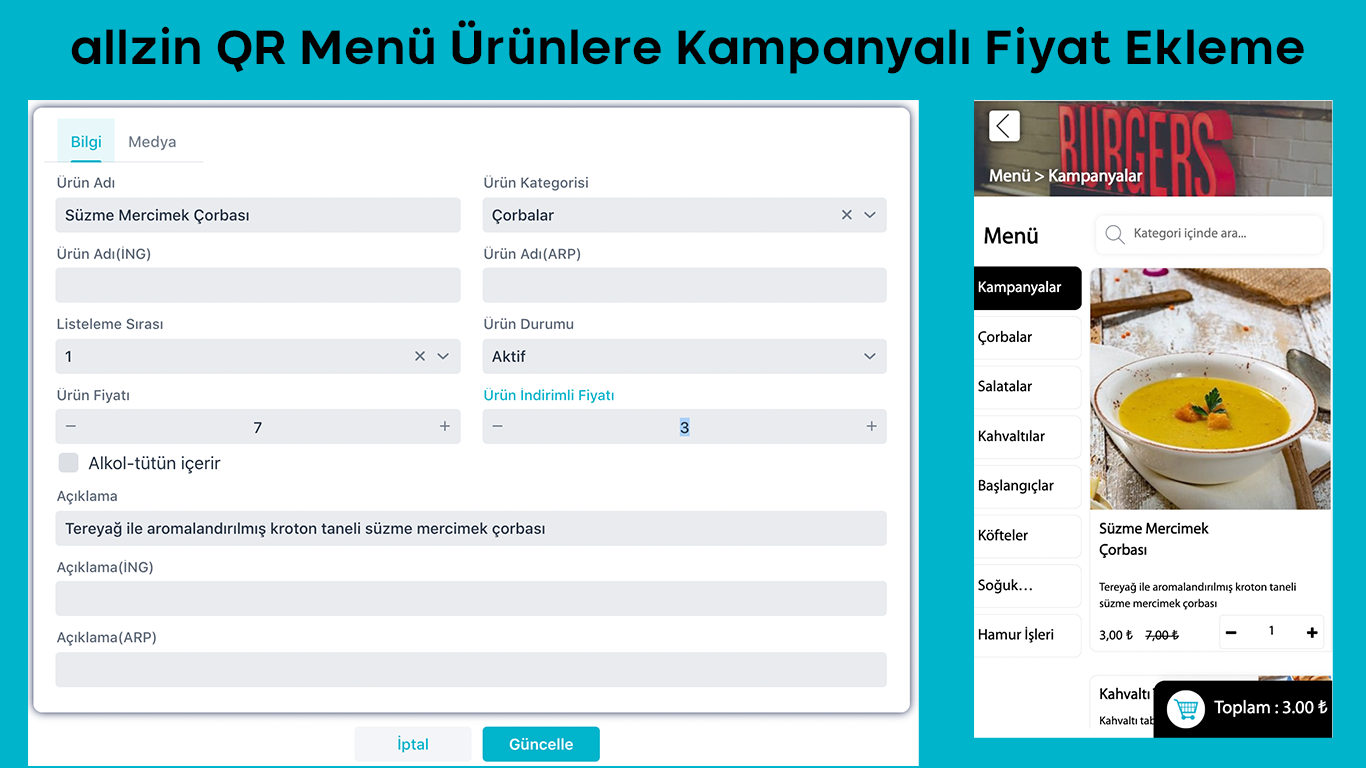Switch to the Bilgi tab
The width and height of the screenshot is (1366, 768).
click(x=86, y=141)
